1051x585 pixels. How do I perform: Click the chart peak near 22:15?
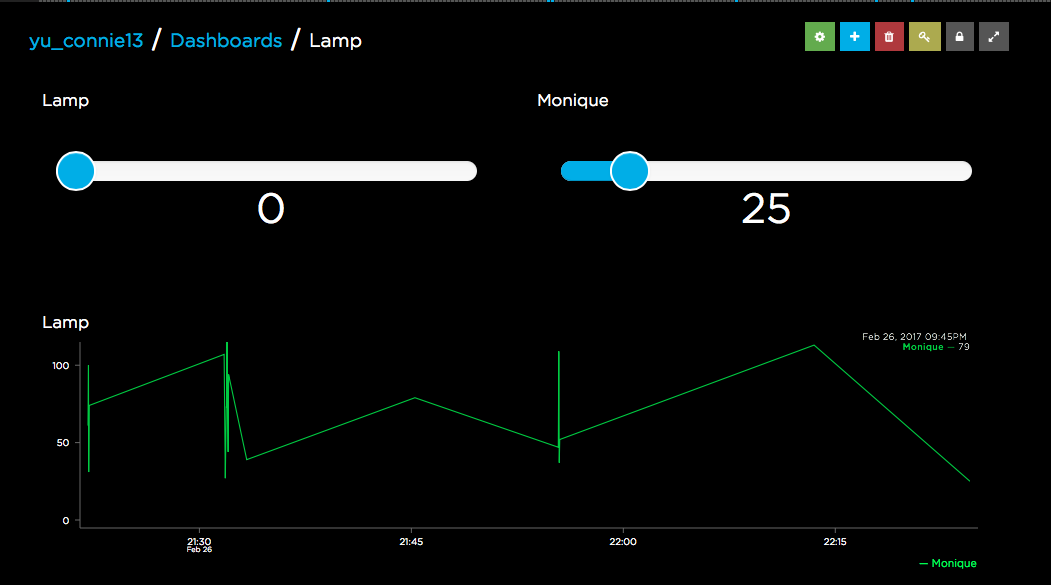(x=814, y=345)
